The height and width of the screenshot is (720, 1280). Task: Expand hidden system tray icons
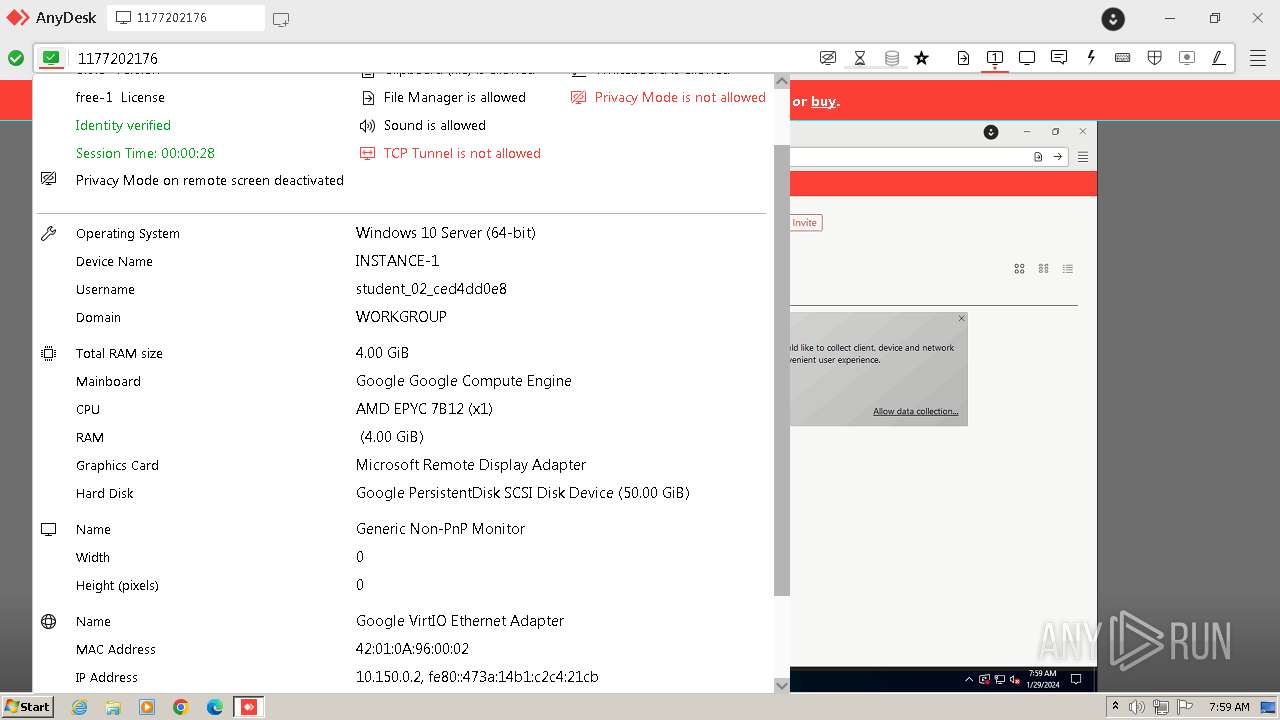coord(1115,707)
